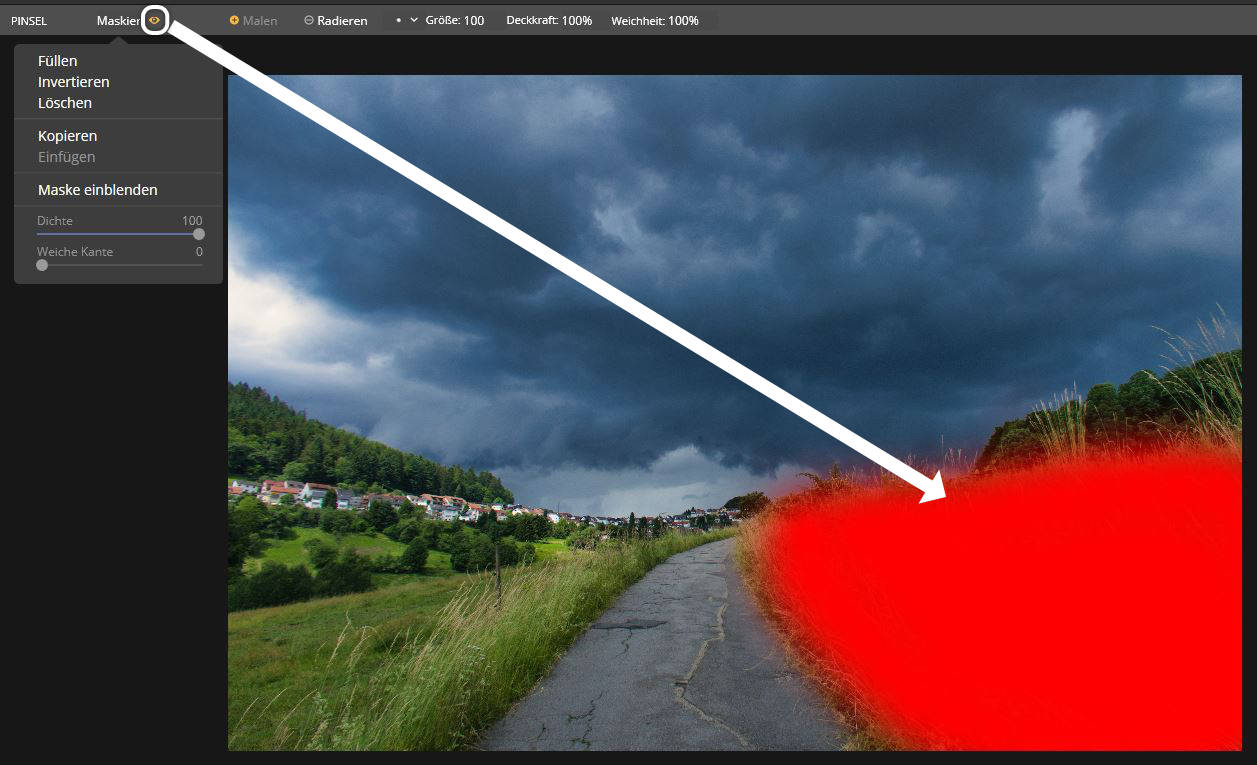
Task: Toggle mask visibility eye icon
Action: [x=154, y=20]
